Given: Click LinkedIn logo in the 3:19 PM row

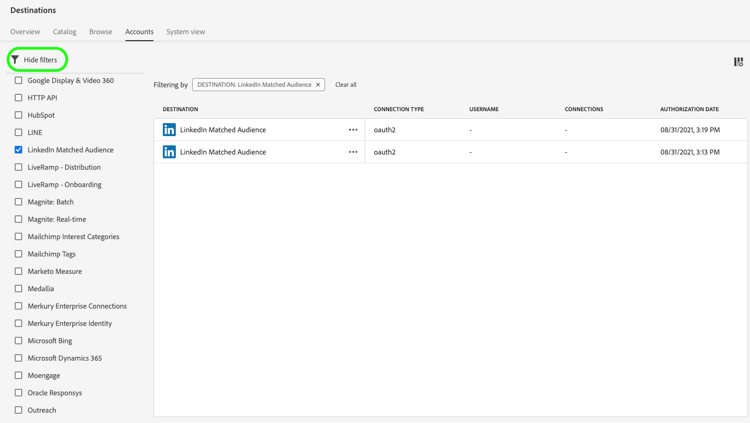Looking at the screenshot, I should pos(169,130).
